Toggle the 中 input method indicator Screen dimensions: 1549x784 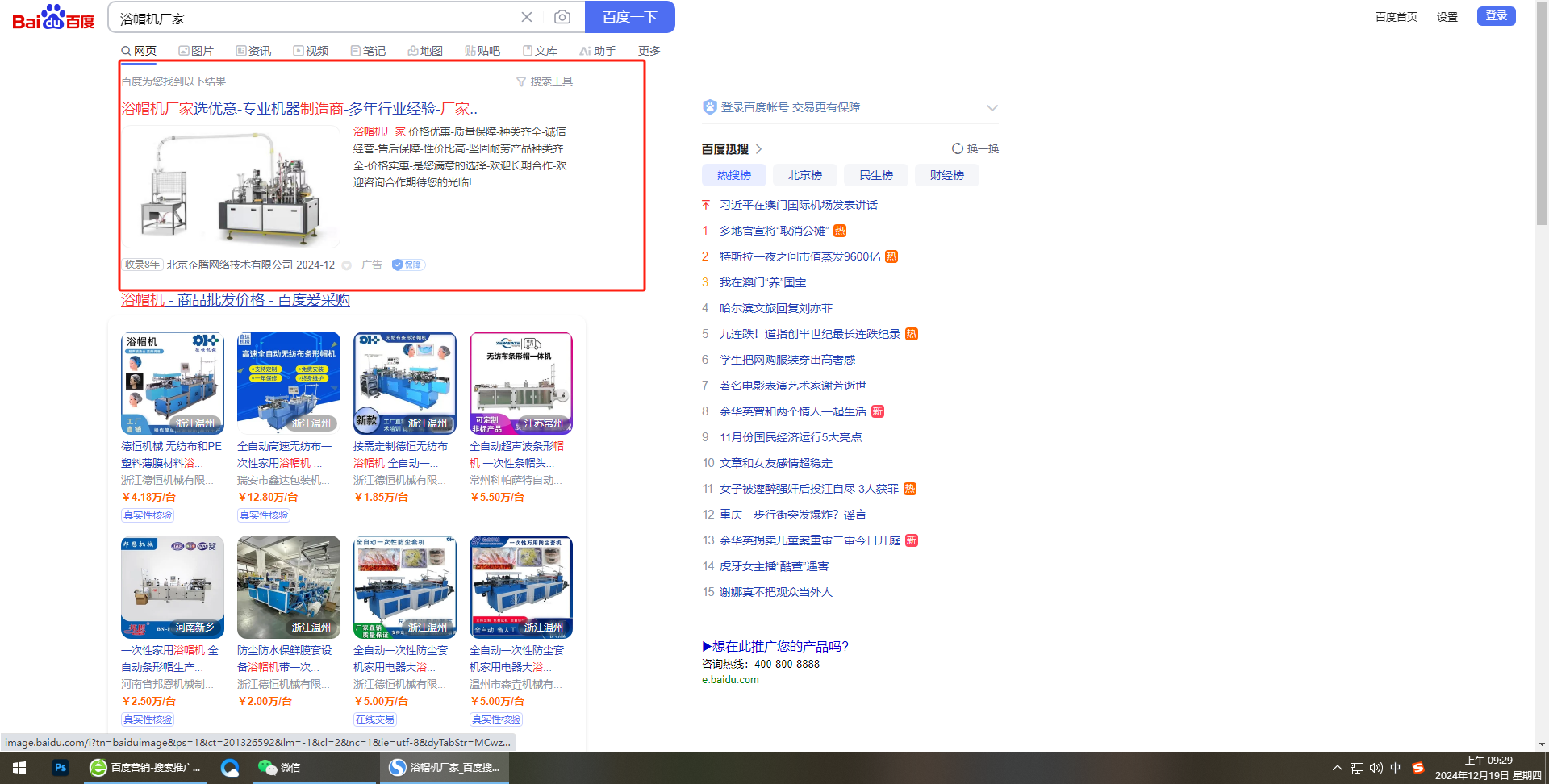[x=1396, y=768]
